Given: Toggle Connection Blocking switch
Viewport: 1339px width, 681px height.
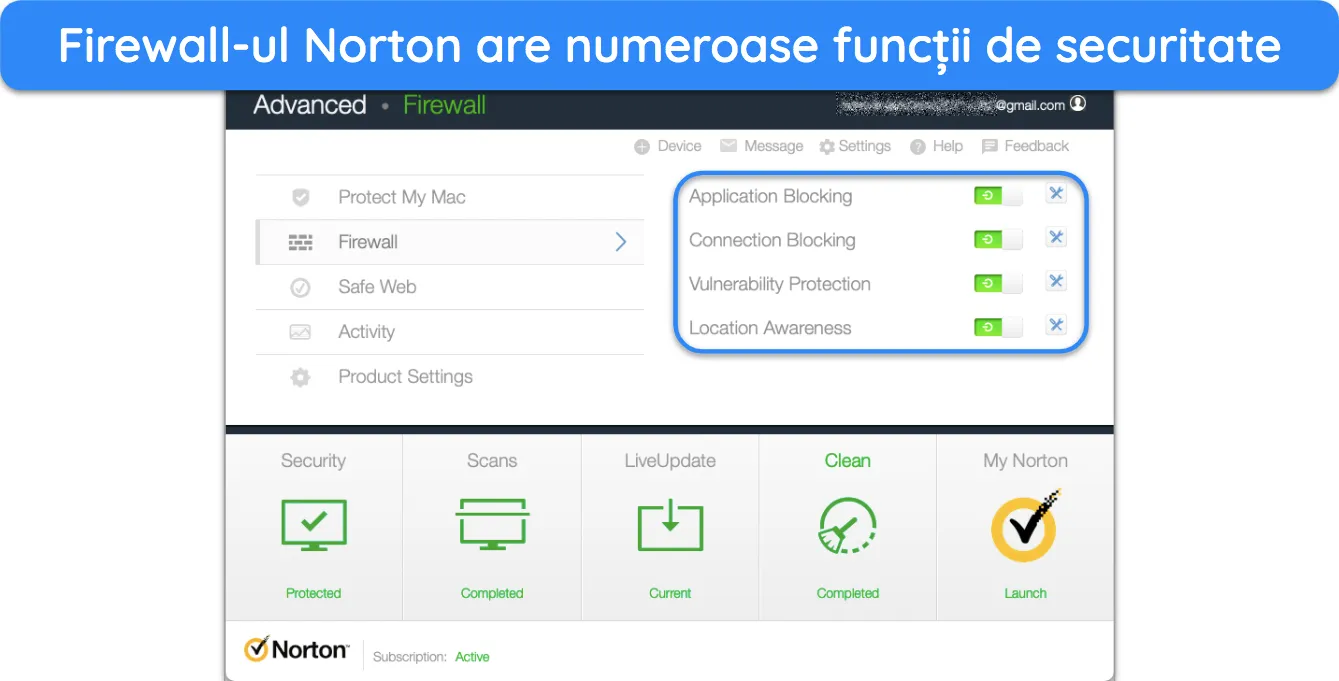Looking at the screenshot, I should pyautogui.click(x=998, y=240).
